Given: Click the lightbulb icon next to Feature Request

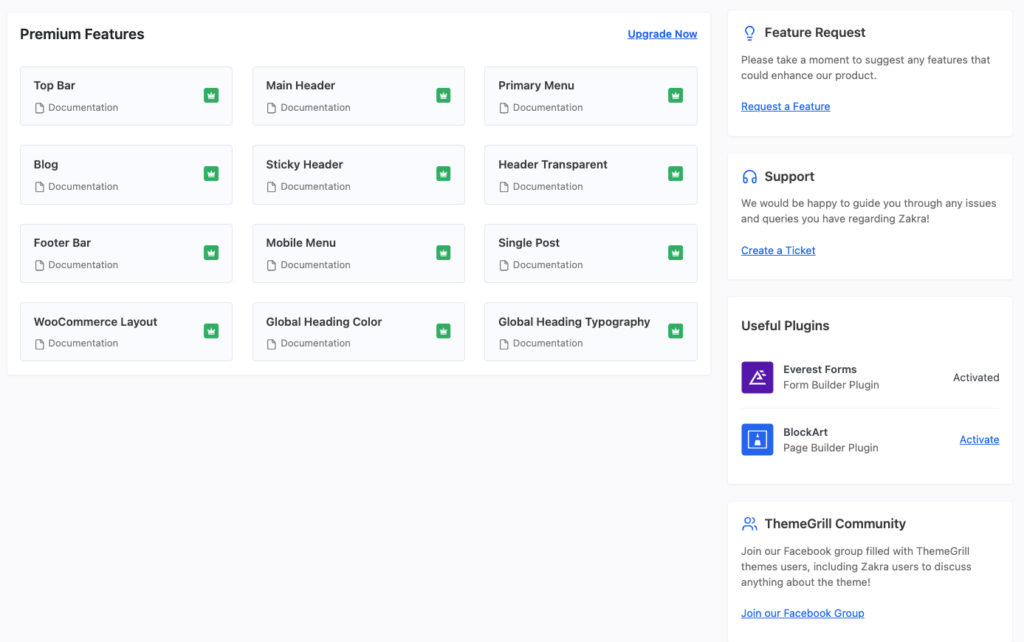Looking at the screenshot, I should [750, 33].
